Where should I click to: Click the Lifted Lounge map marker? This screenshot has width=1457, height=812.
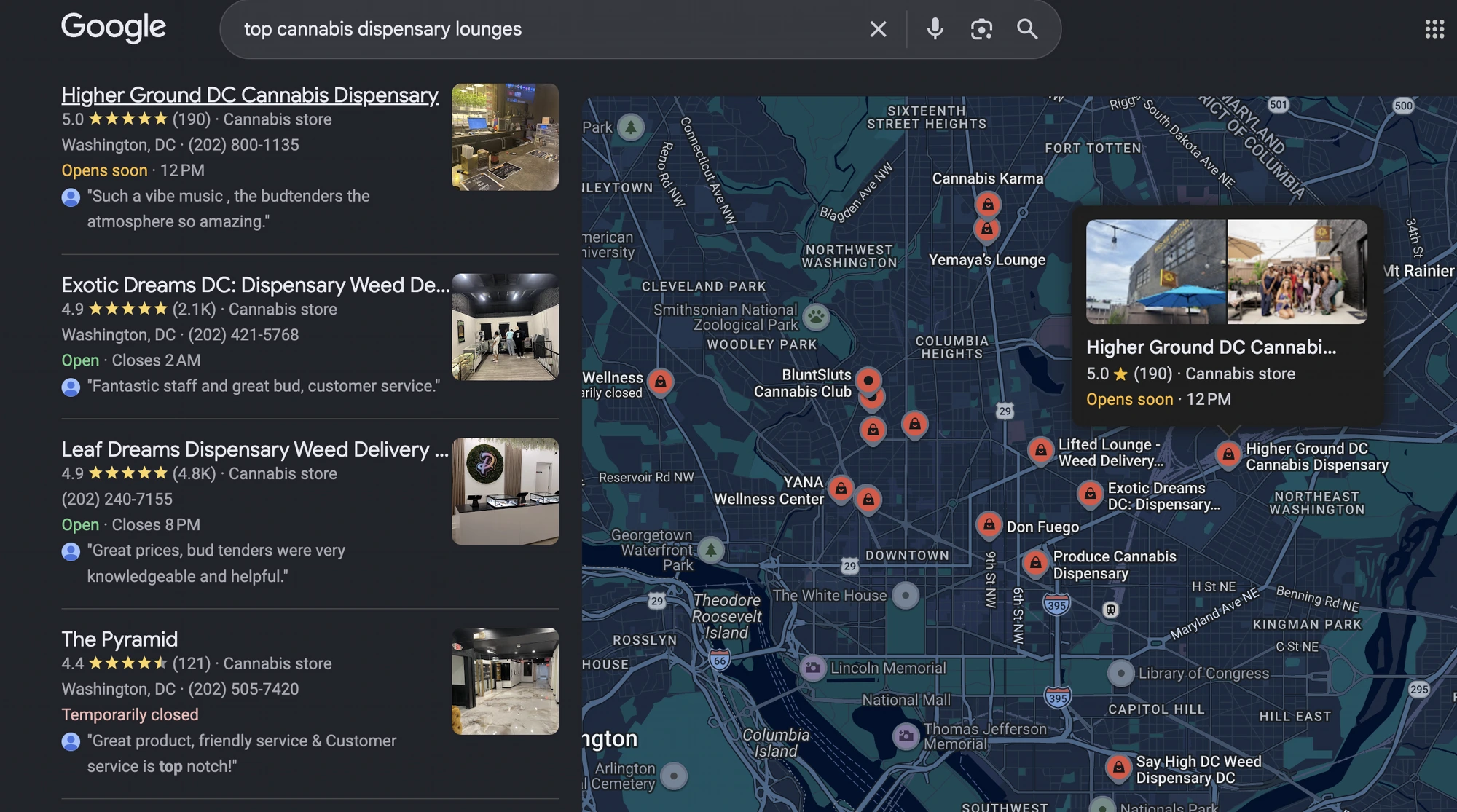(1041, 450)
